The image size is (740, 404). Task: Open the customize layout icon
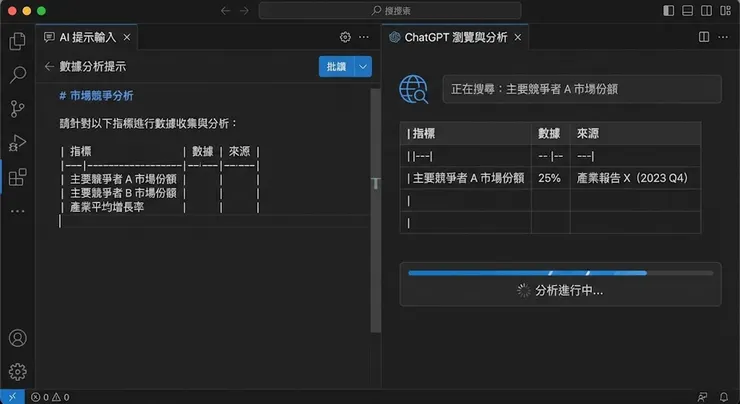click(x=725, y=10)
